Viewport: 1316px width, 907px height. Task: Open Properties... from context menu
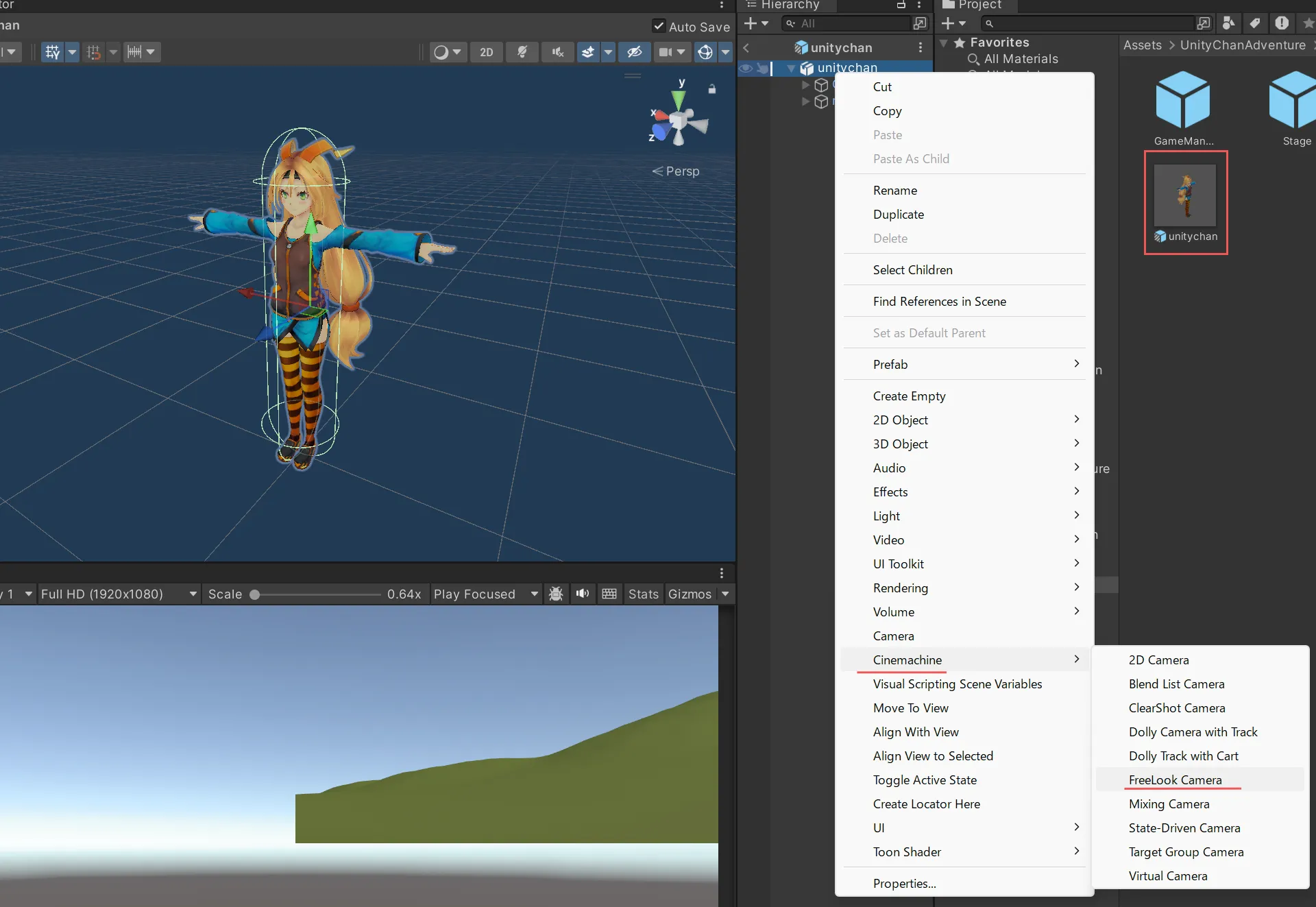(964, 884)
